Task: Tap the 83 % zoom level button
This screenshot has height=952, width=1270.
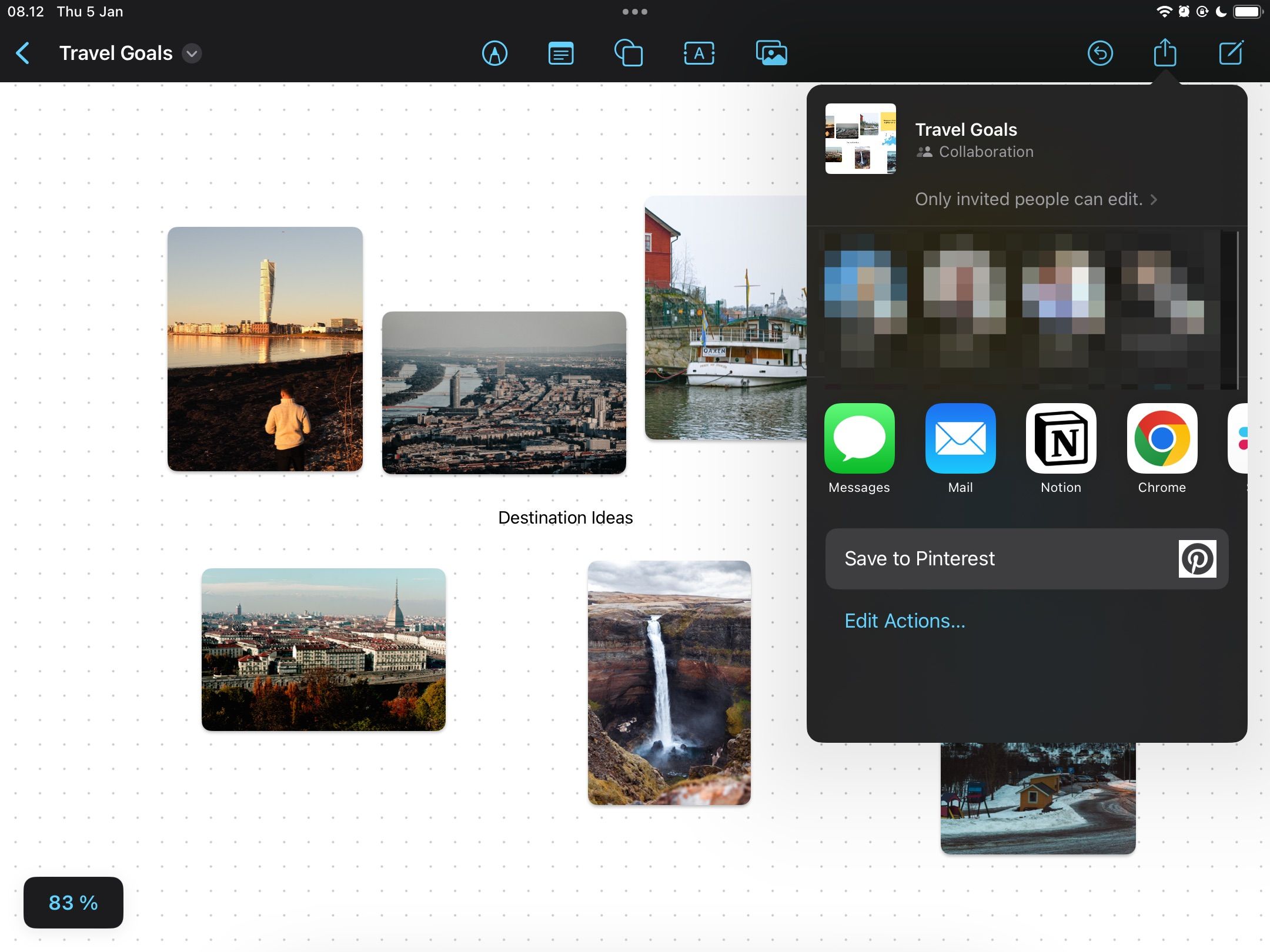Action: pos(73,902)
